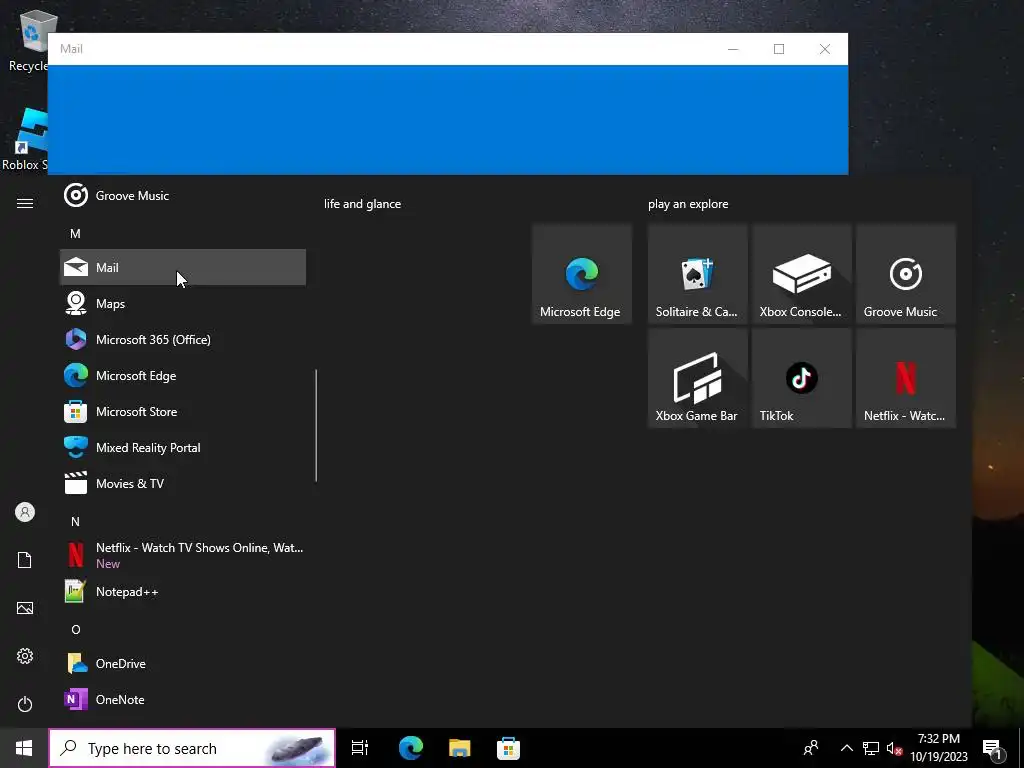Click the app list scrollbar
The width and height of the screenshot is (1024, 768).
[316, 425]
